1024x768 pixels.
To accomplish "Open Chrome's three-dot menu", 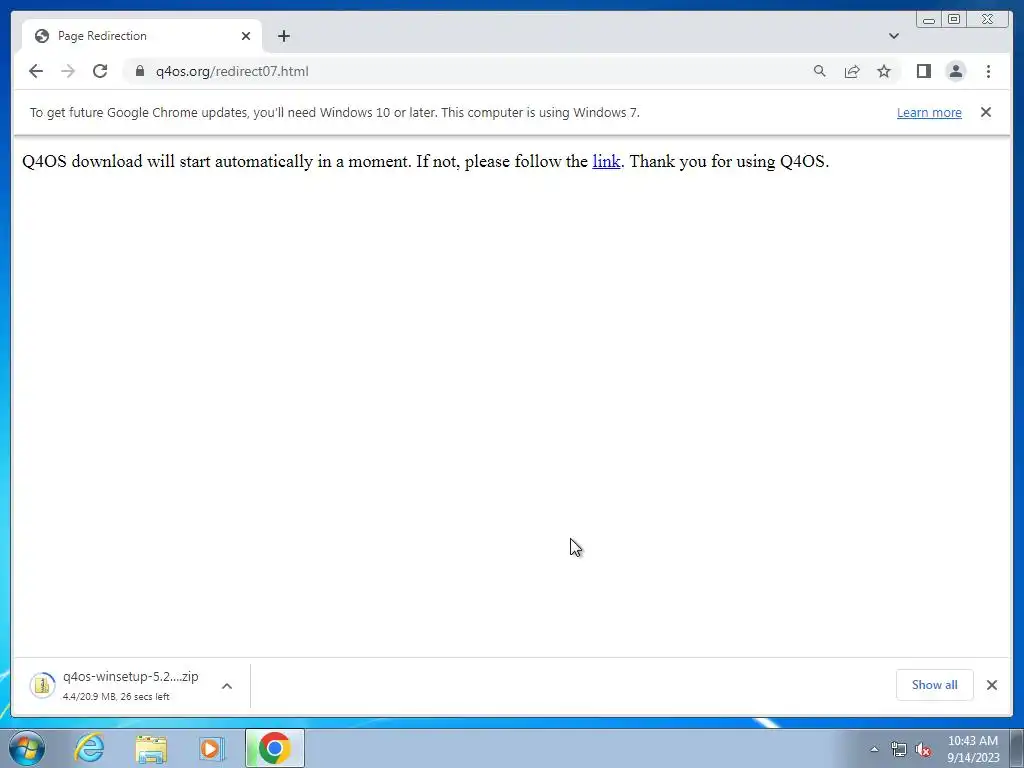I will tap(988, 71).
